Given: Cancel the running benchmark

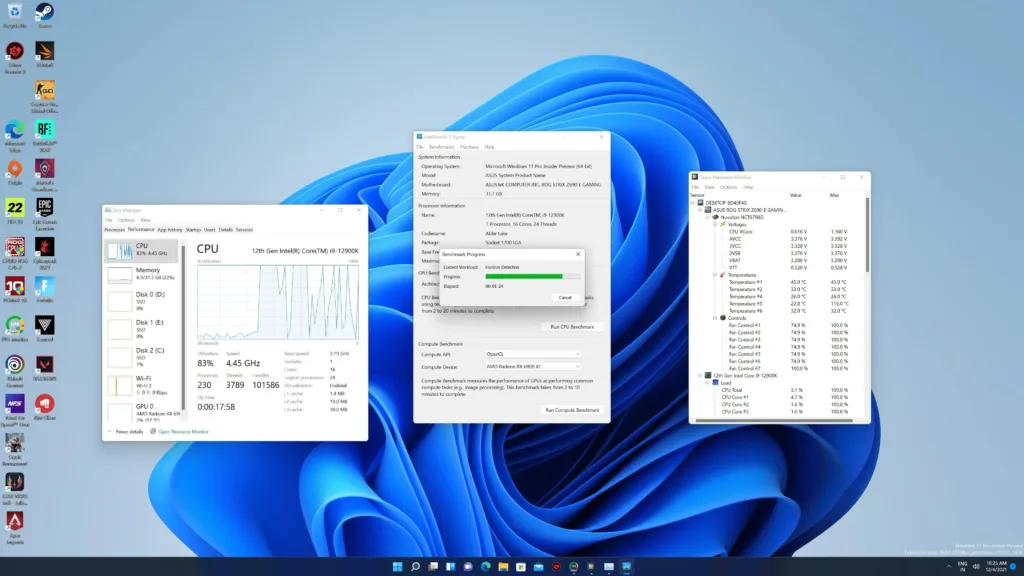Looking at the screenshot, I should tap(565, 298).
